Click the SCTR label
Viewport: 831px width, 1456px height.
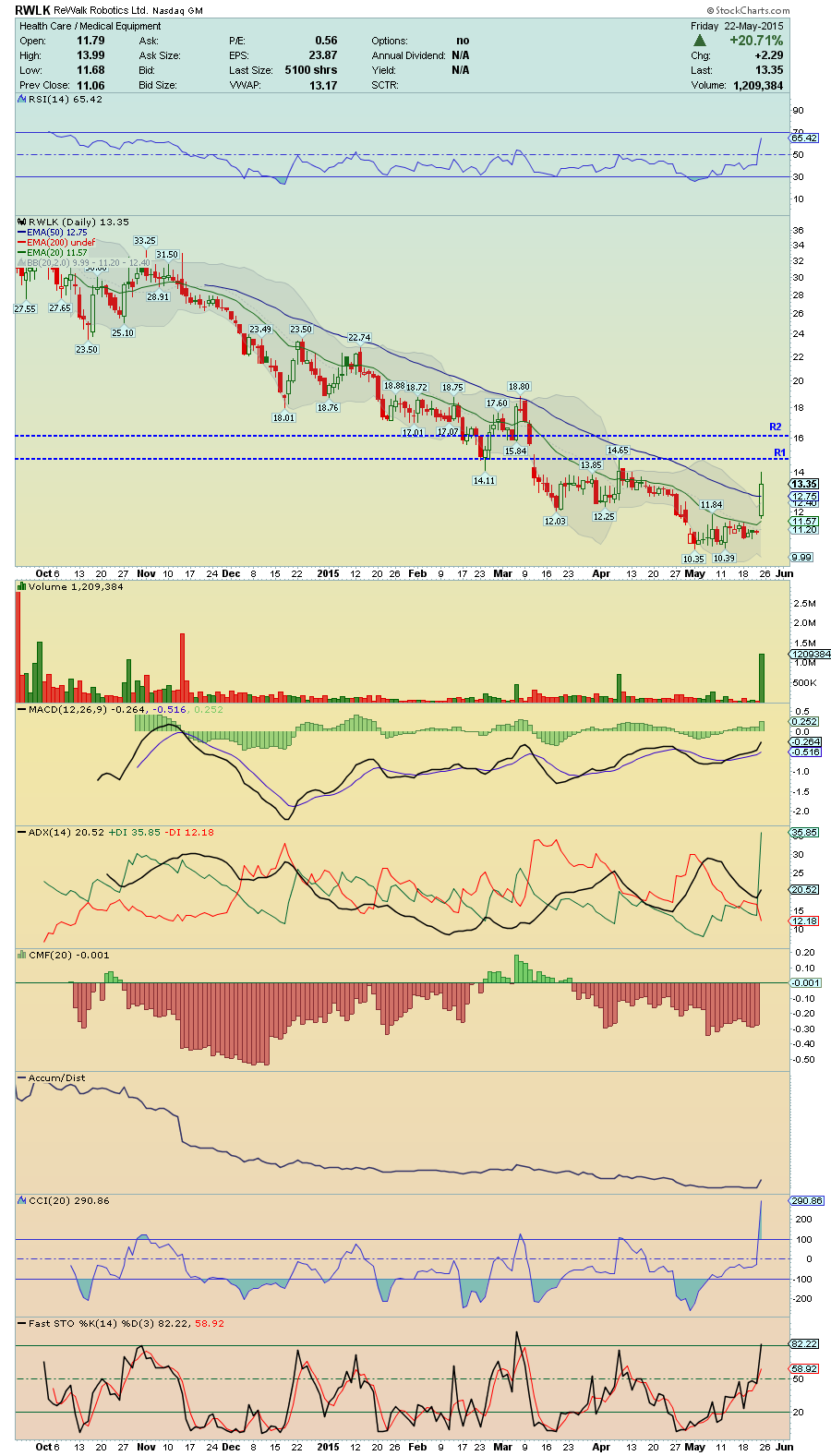(385, 85)
